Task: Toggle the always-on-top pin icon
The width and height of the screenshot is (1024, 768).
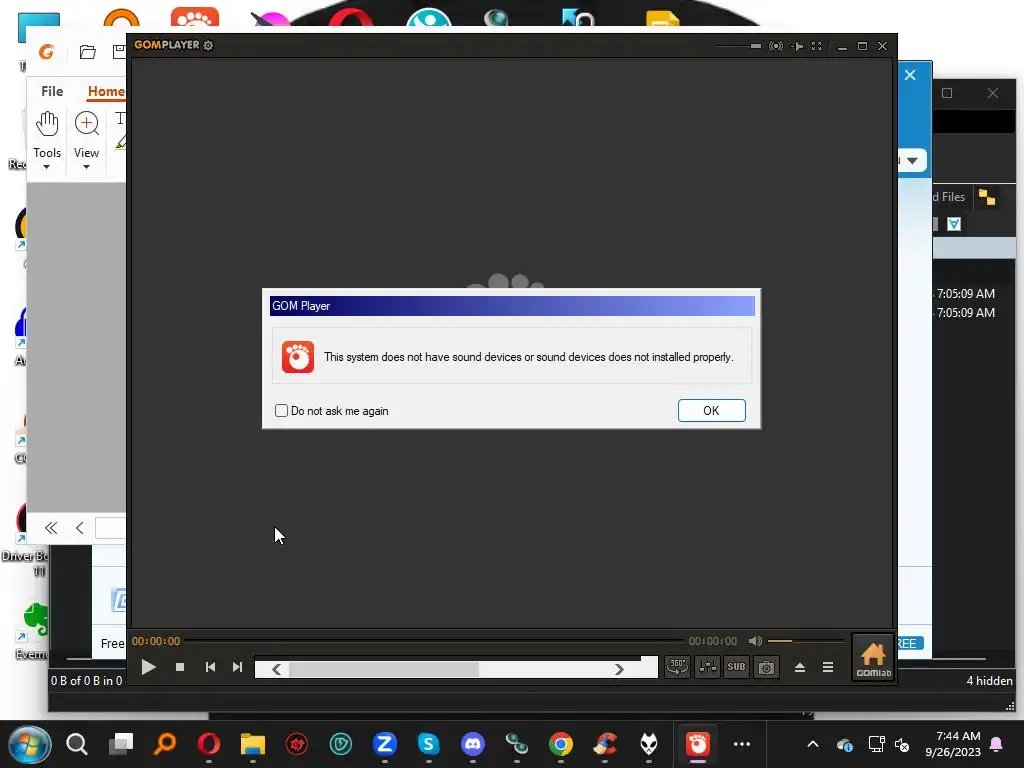Action: click(797, 46)
